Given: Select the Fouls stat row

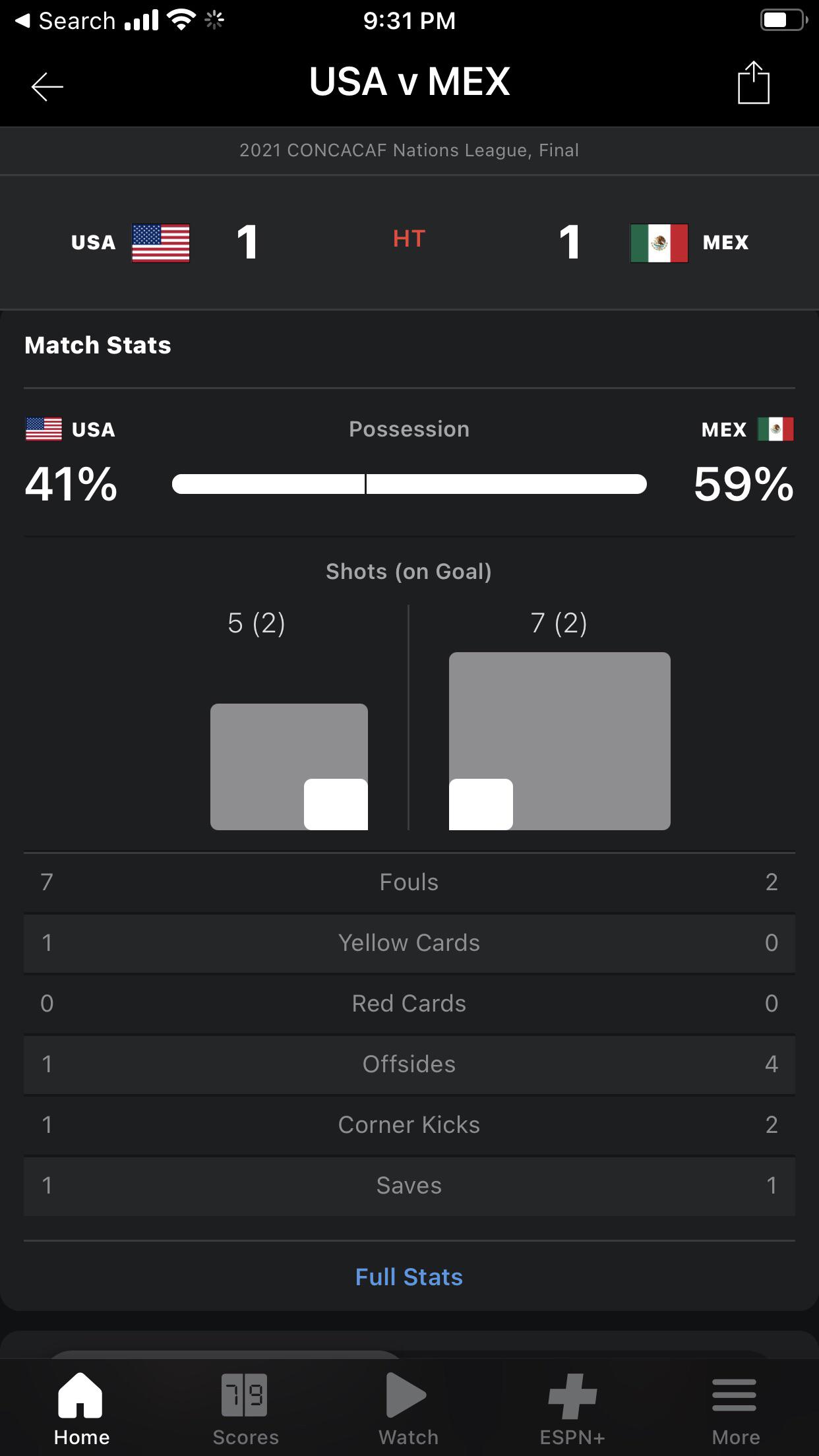Looking at the screenshot, I should pyautogui.click(x=409, y=882).
